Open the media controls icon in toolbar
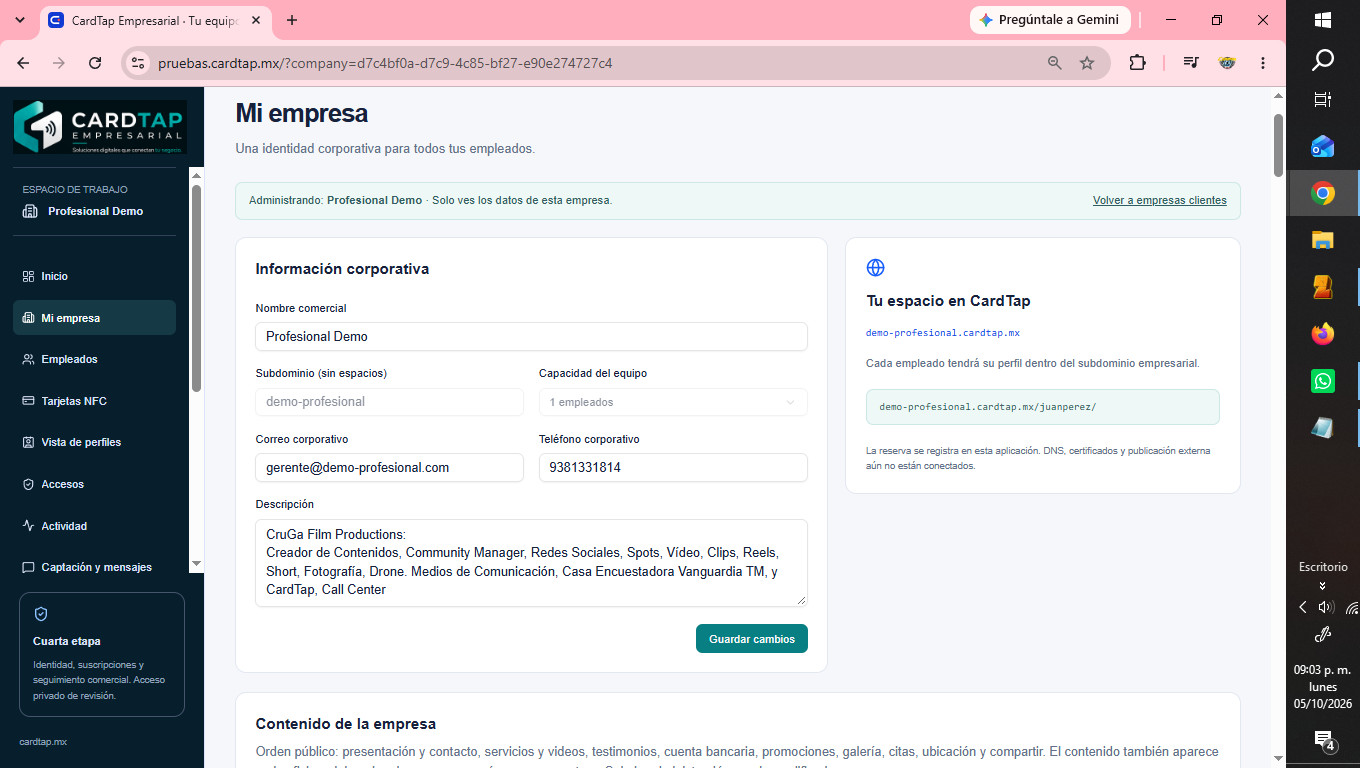 tap(1190, 63)
